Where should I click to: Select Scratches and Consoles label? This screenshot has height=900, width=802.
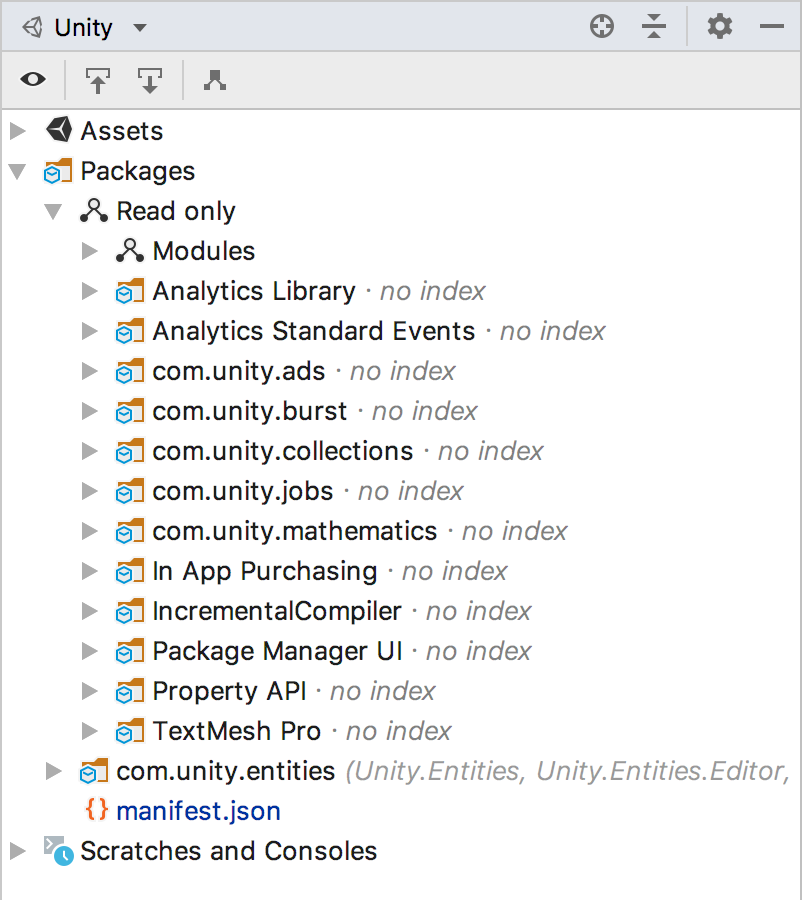point(228,851)
